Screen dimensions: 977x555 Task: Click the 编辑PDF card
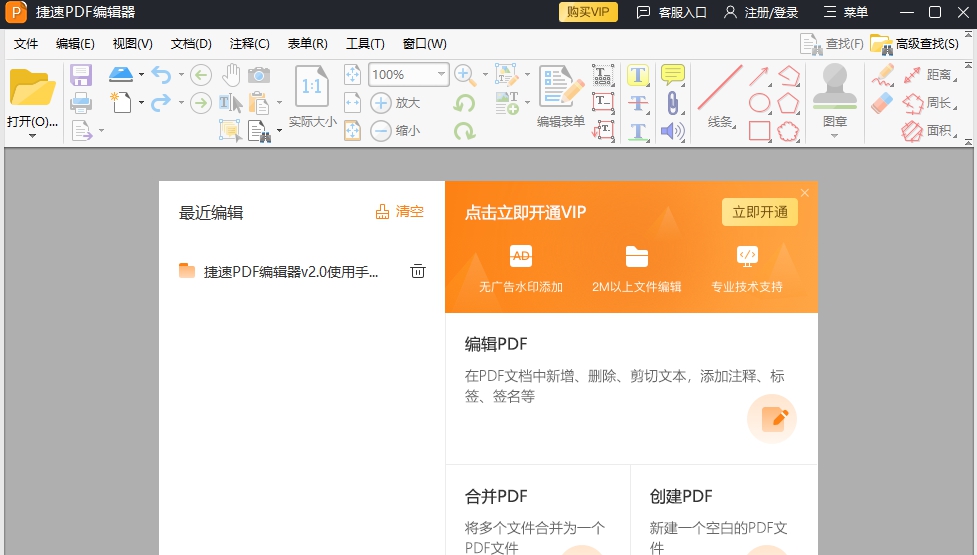tap(631, 389)
